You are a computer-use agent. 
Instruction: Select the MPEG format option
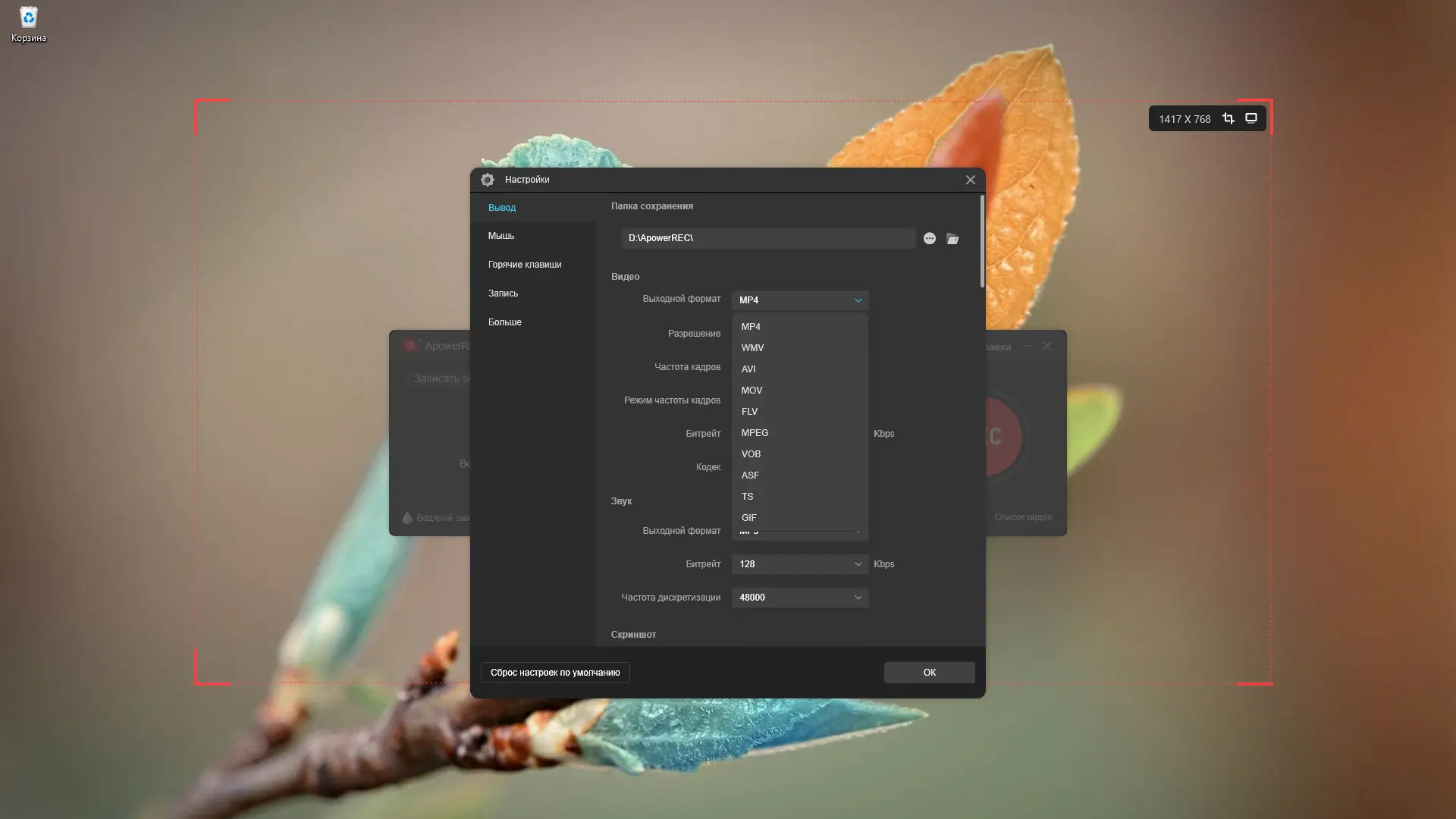[x=755, y=433]
